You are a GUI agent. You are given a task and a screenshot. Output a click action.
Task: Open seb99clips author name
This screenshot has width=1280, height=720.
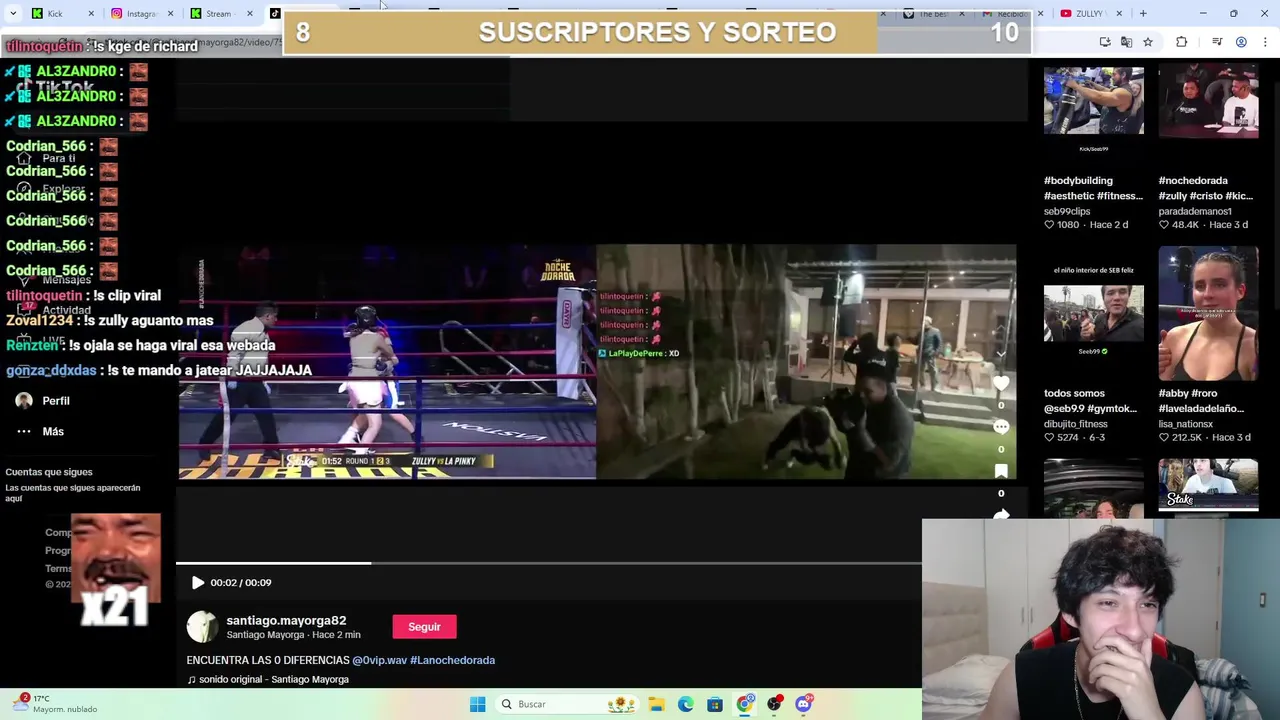1067,212
